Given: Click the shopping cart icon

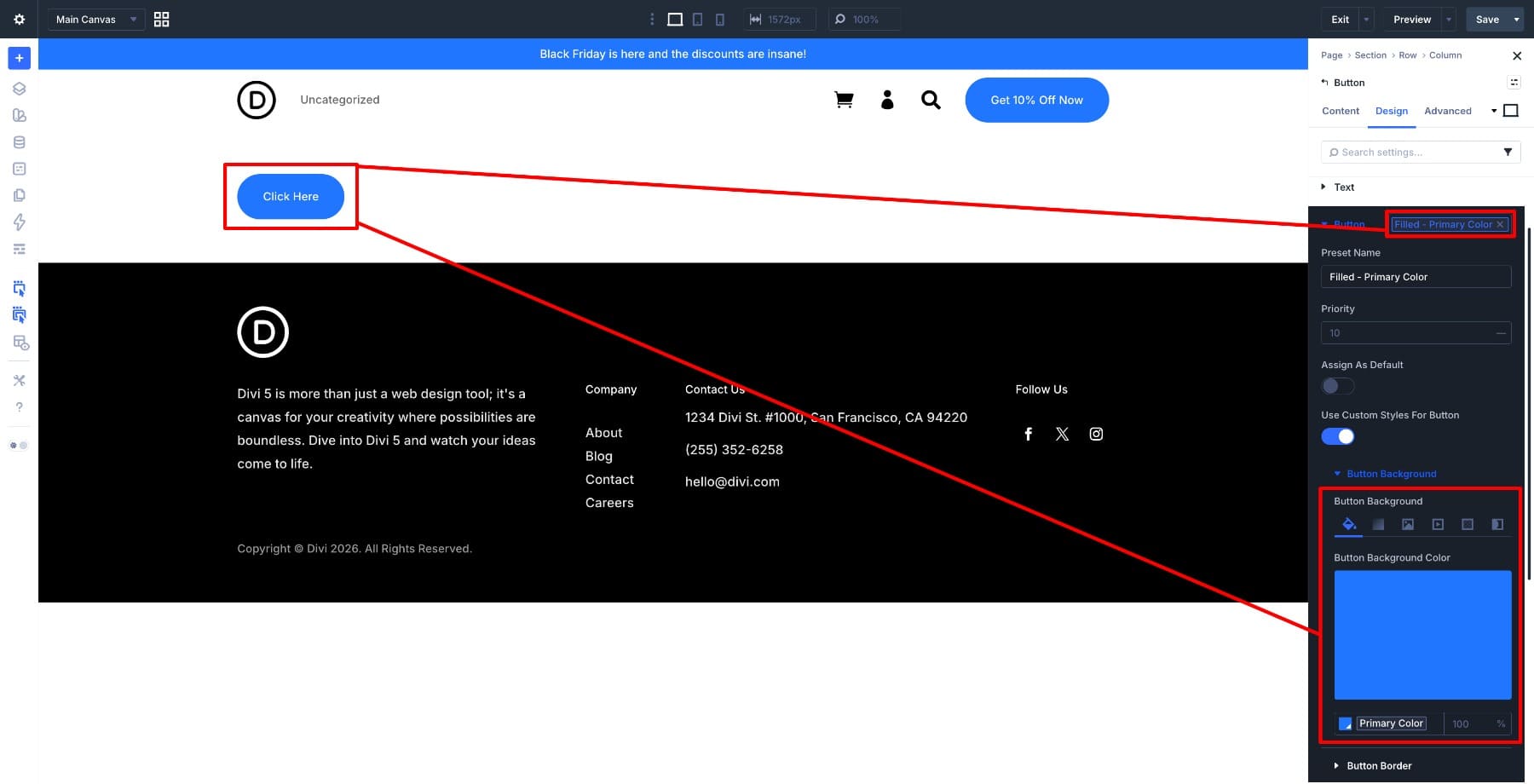Looking at the screenshot, I should pyautogui.click(x=844, y=101).
